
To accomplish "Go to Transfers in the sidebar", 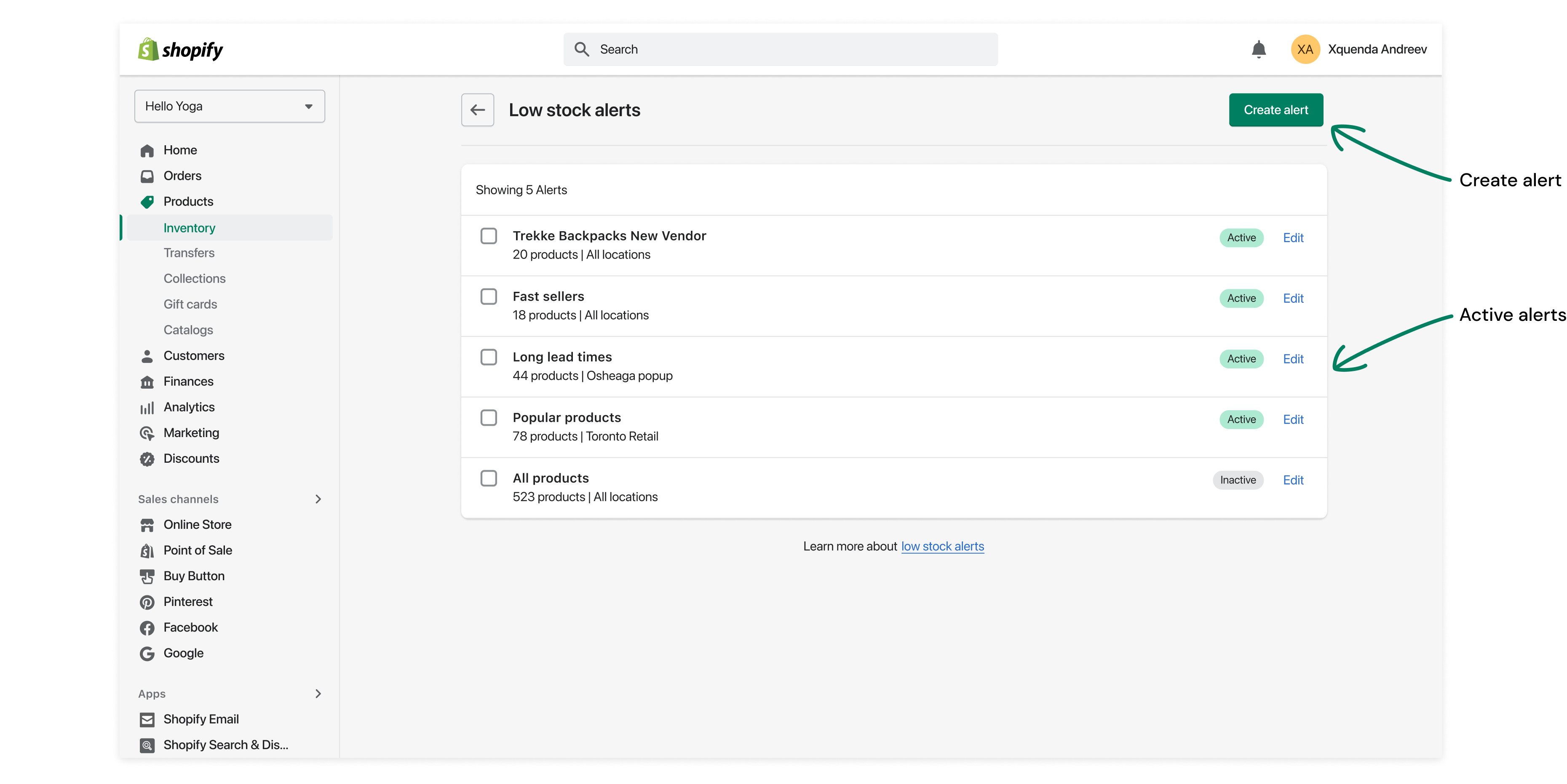I will (189, 253).
